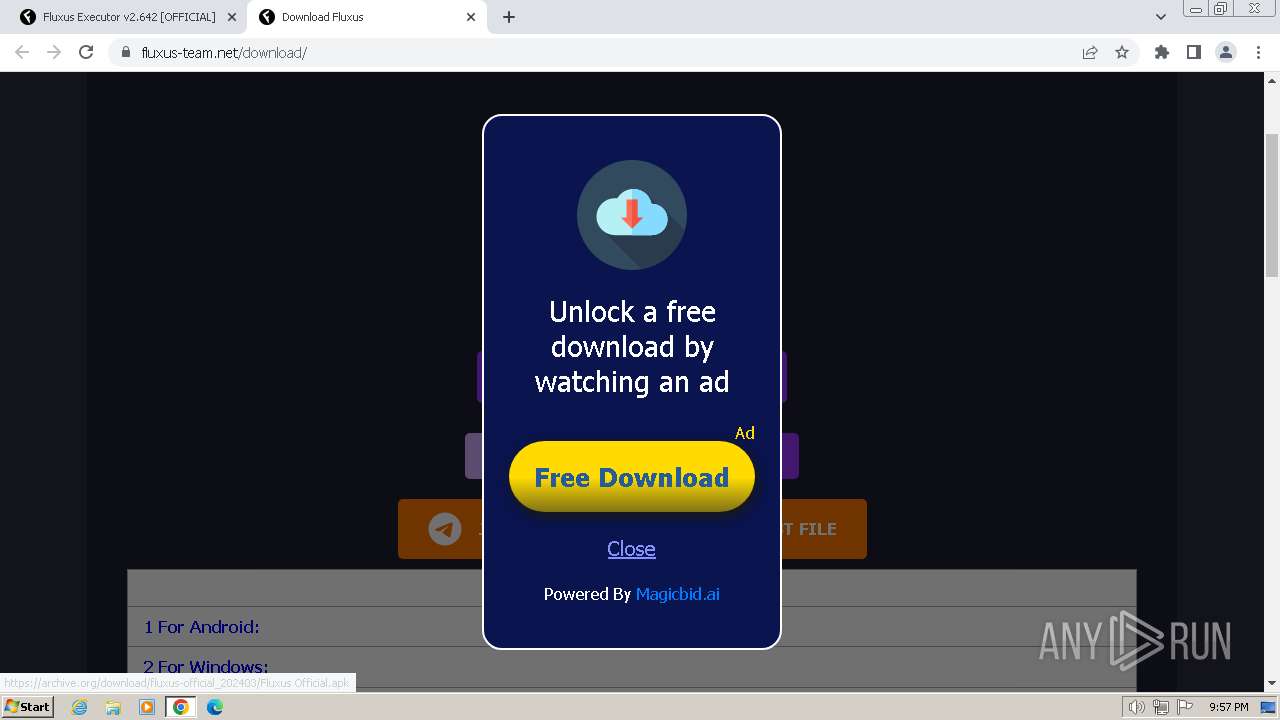Click the 9:57 PM clock

[x=1228, y=707]
